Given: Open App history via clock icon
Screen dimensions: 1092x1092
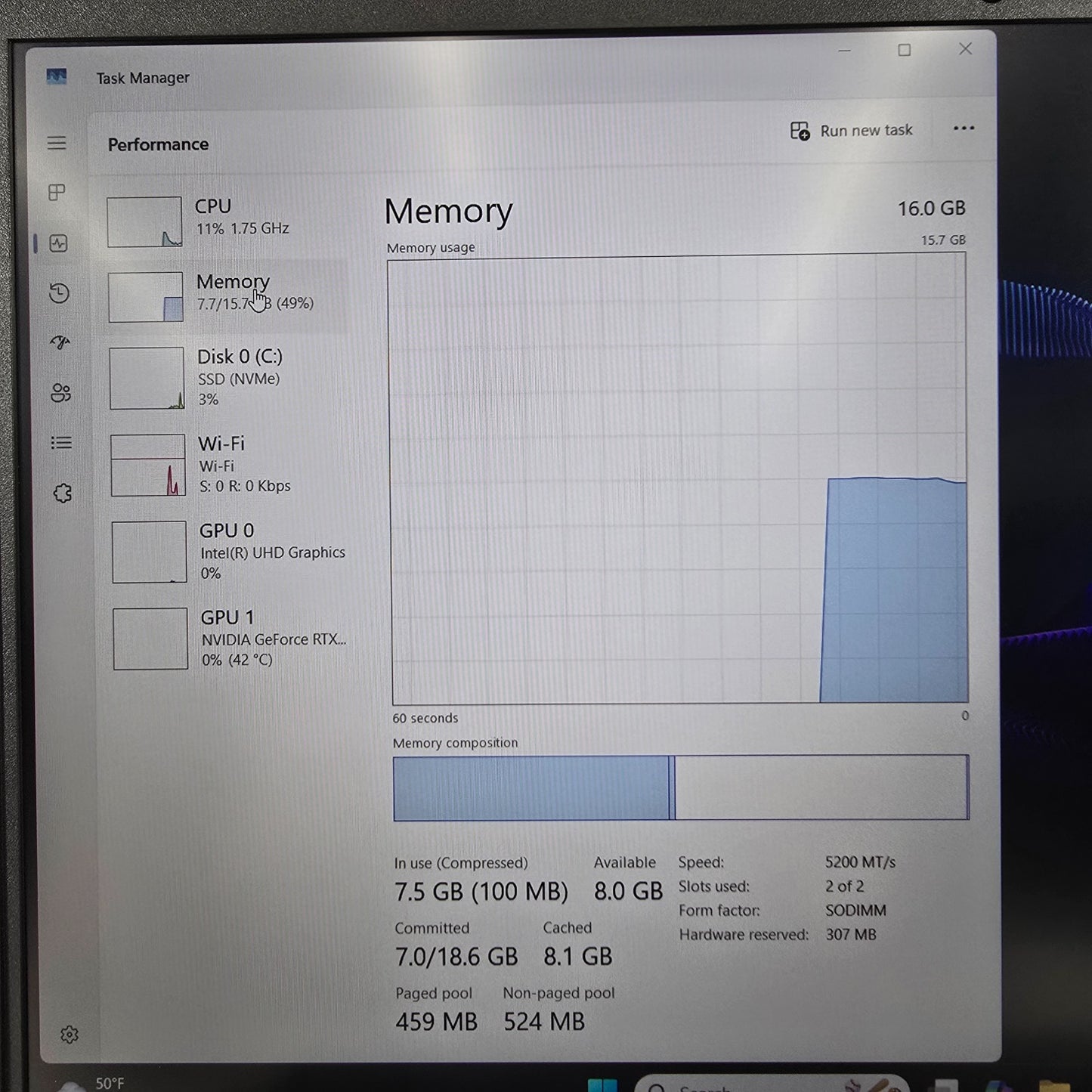Looking at the screenshot, I should click(59, 293).
